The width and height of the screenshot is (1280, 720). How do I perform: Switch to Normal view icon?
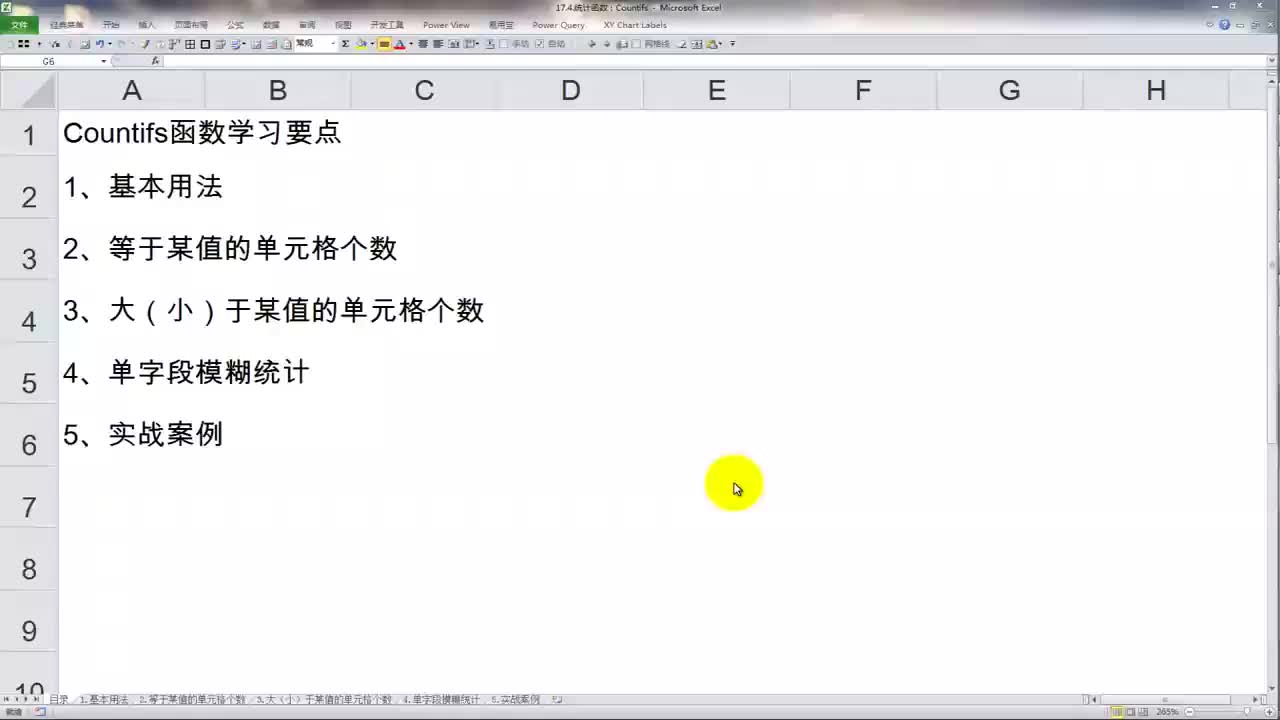pos(1117,711)
